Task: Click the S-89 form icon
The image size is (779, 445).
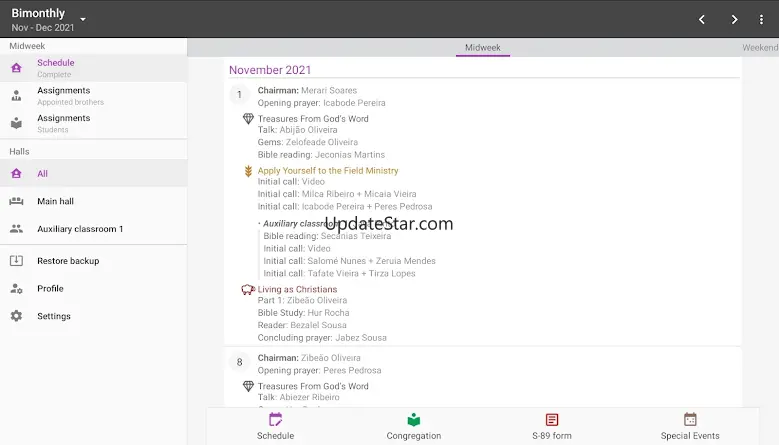Action: pyautogui.click(x=551, y=420)
